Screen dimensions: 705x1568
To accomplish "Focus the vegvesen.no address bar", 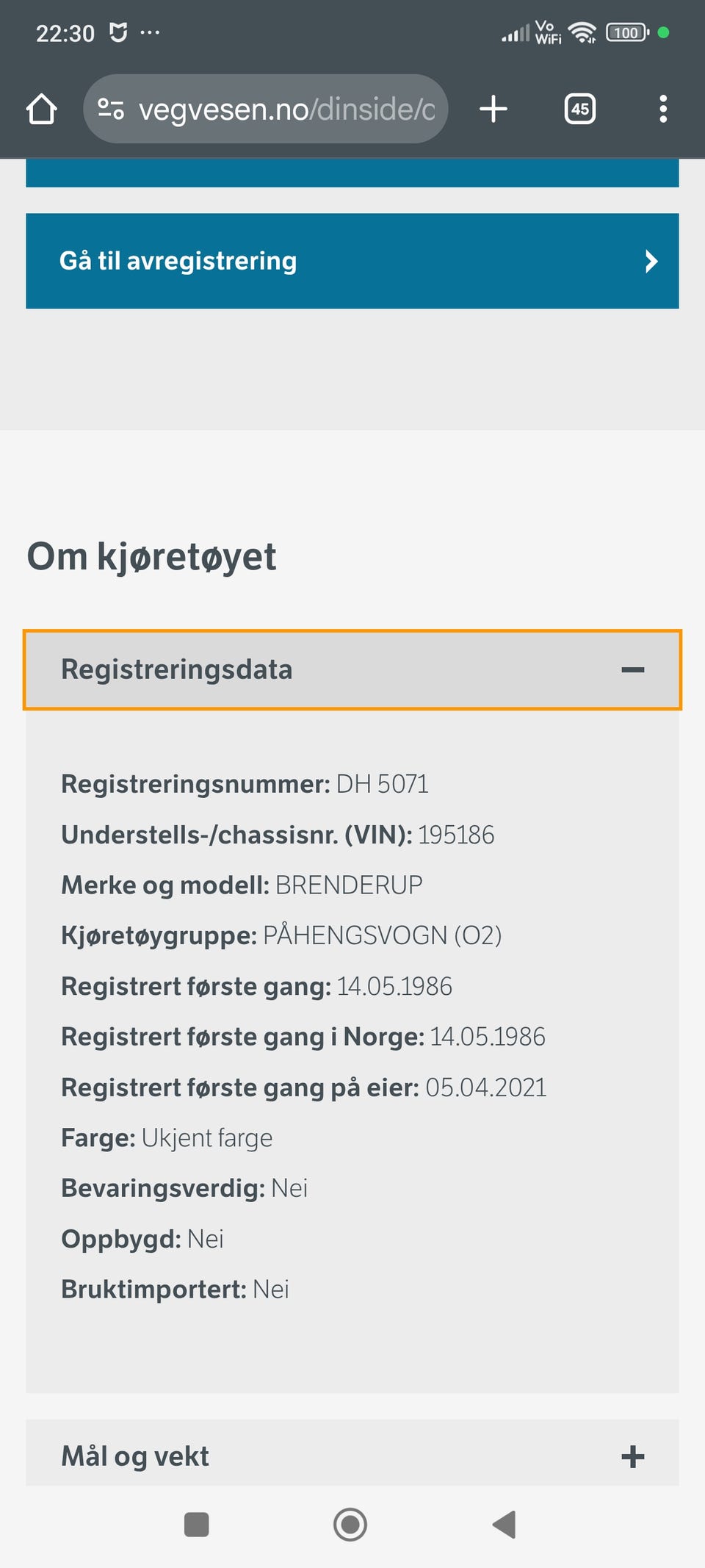I will tap(286, 109).
